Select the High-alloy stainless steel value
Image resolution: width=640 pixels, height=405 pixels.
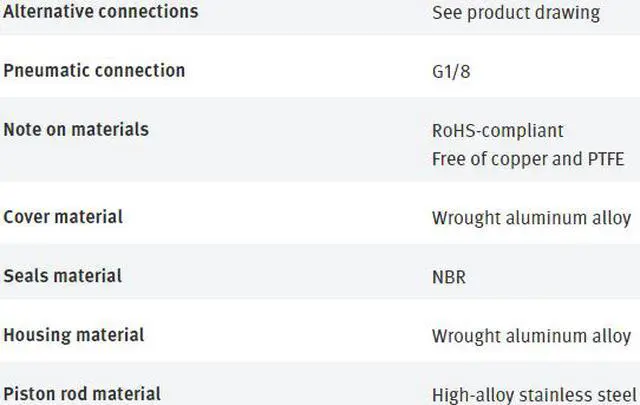click(x=534, y=395)
